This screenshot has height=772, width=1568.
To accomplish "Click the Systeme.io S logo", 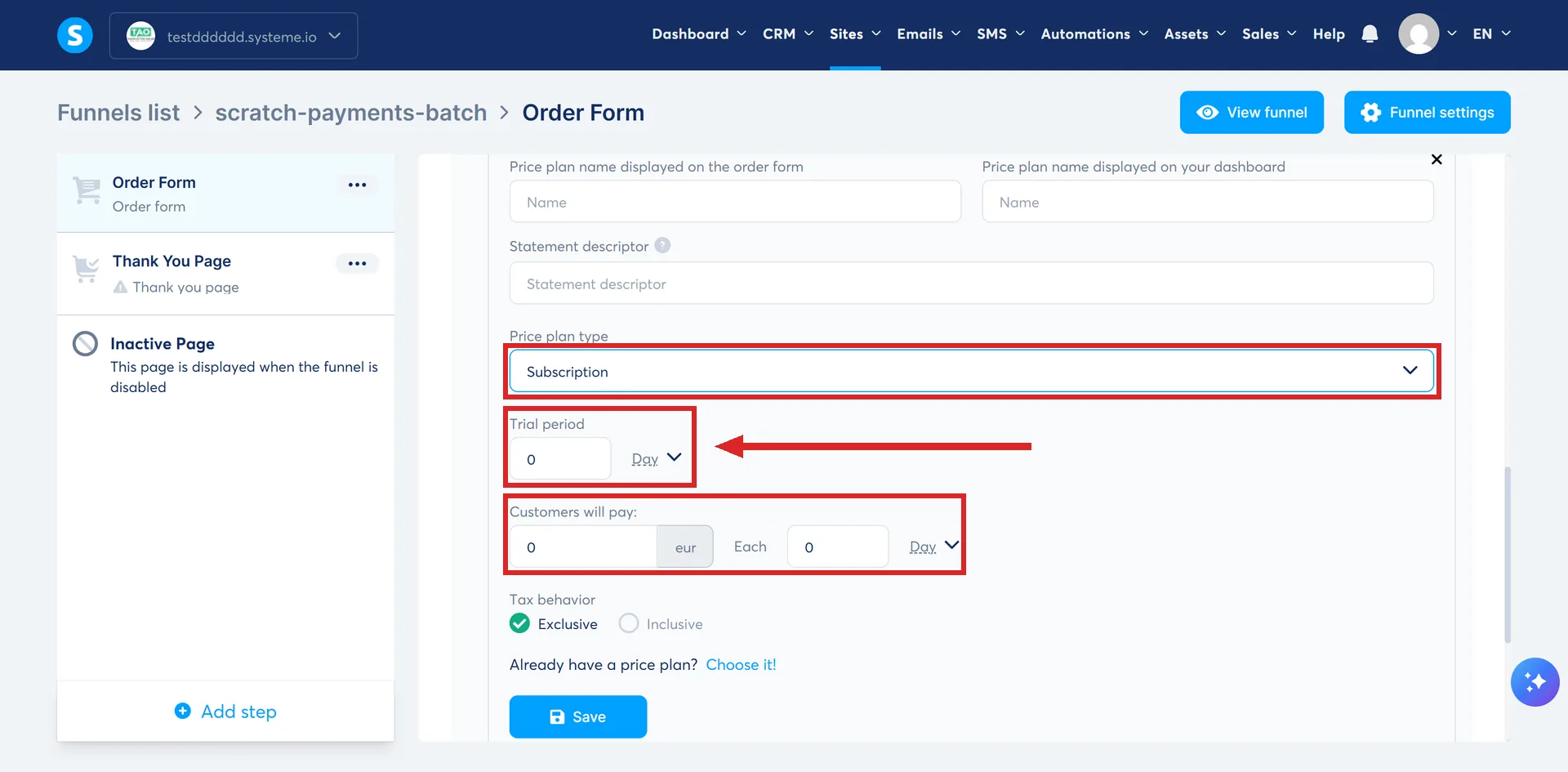I will click(74, 35).
